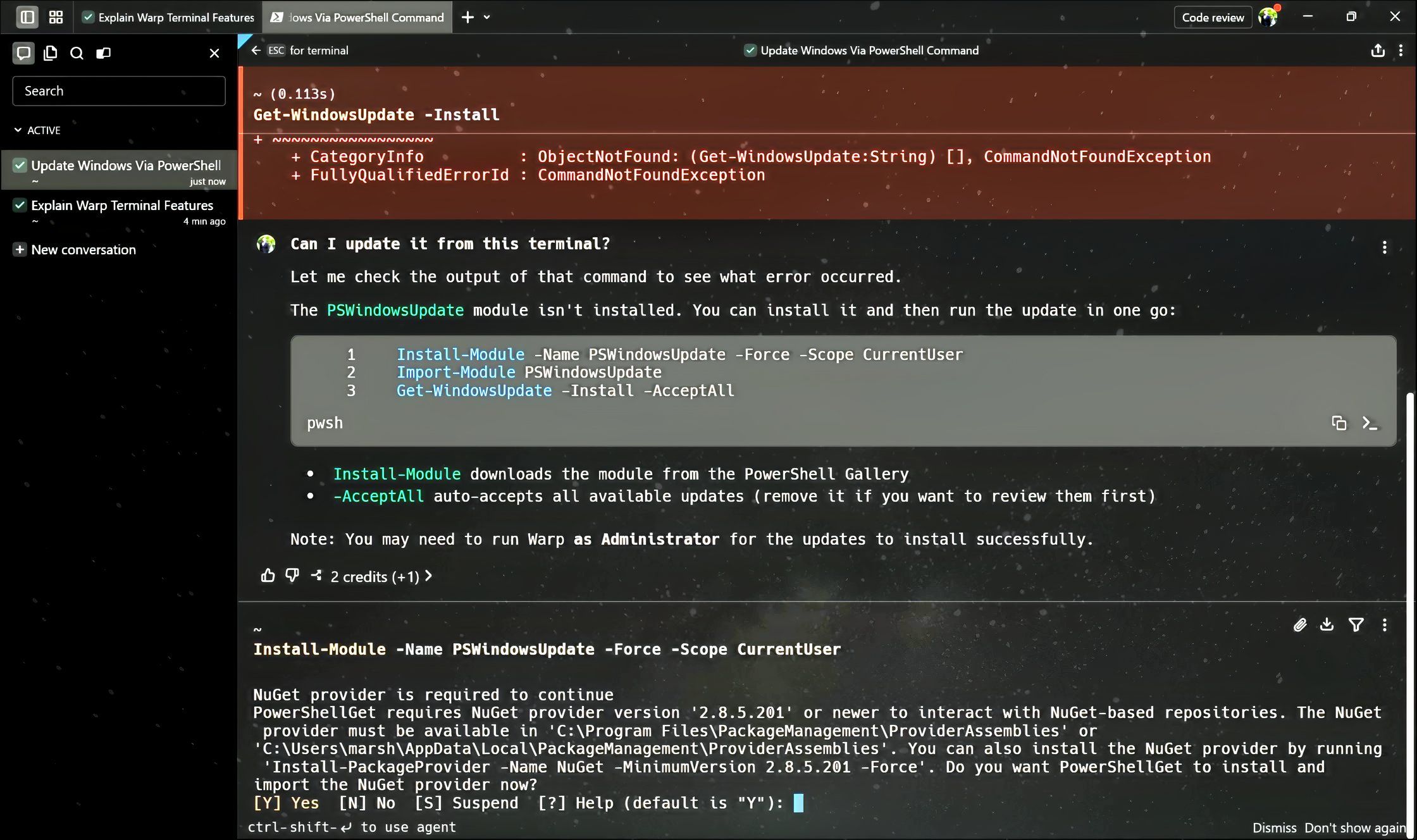
Task: Expand the 2 credits (+1) details
Action: (381, 576)
